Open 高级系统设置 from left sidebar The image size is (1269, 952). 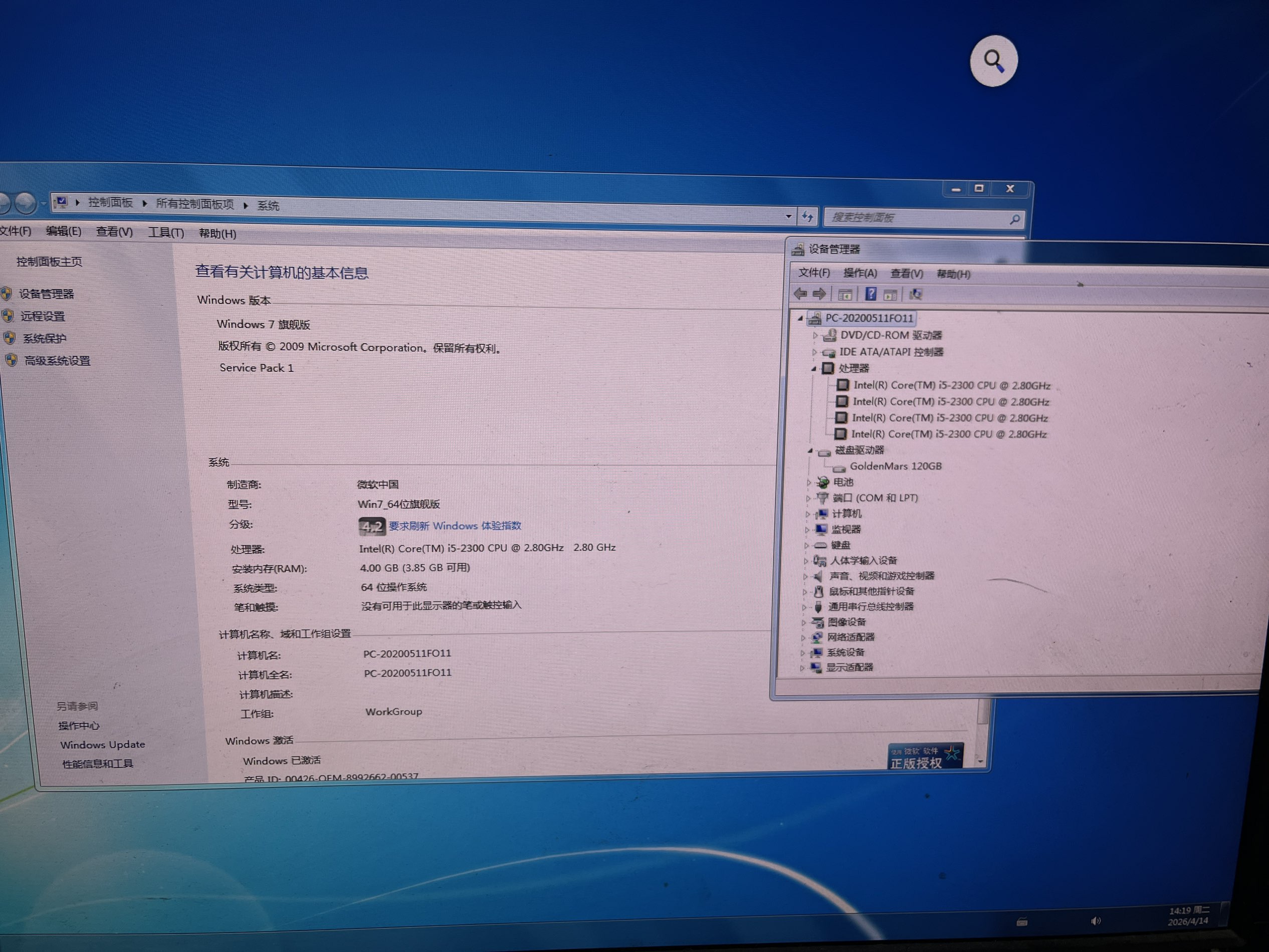57,361
